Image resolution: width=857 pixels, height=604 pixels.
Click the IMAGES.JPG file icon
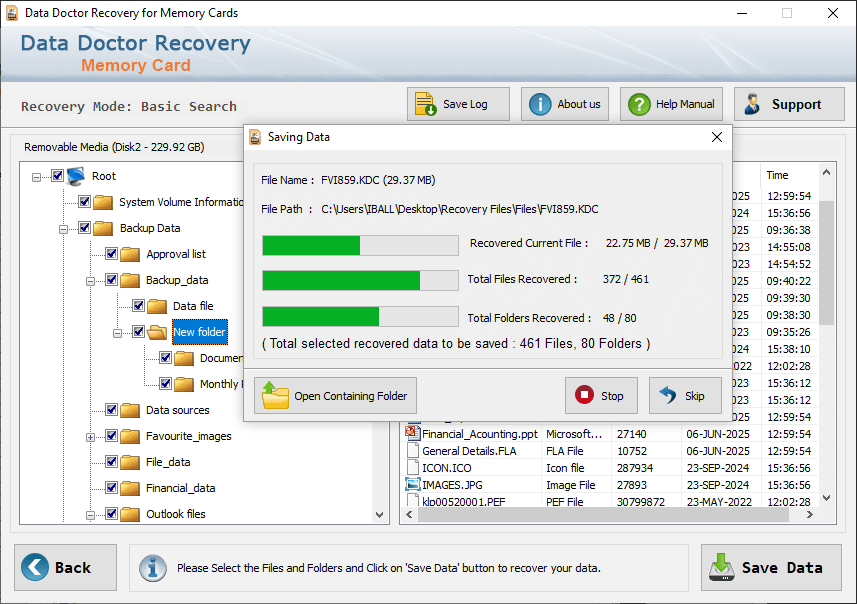click(x=413, y=484)
